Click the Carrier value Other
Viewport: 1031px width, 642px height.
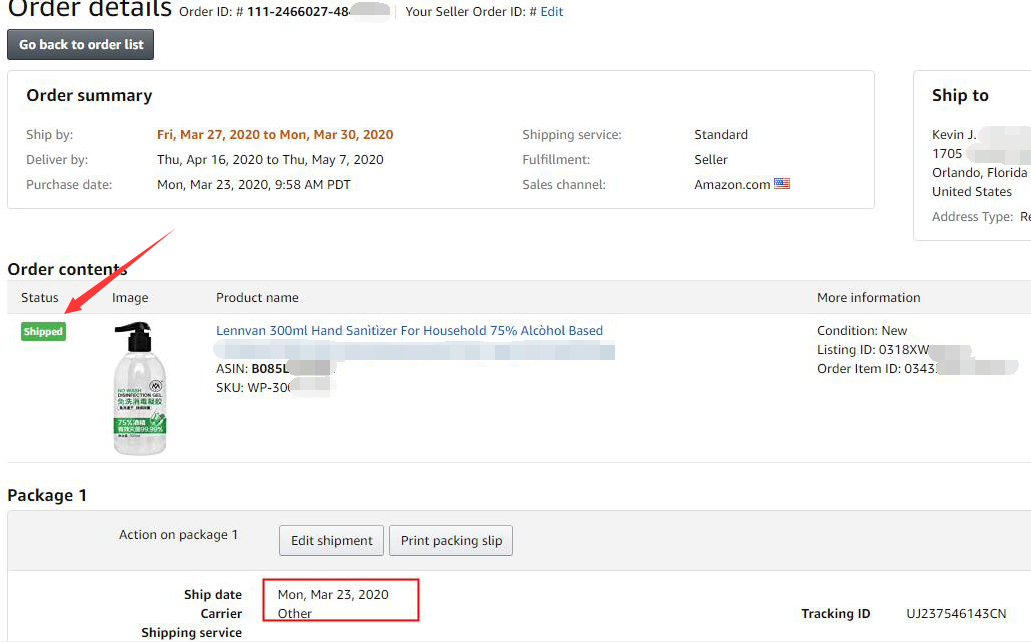point(294,613)
